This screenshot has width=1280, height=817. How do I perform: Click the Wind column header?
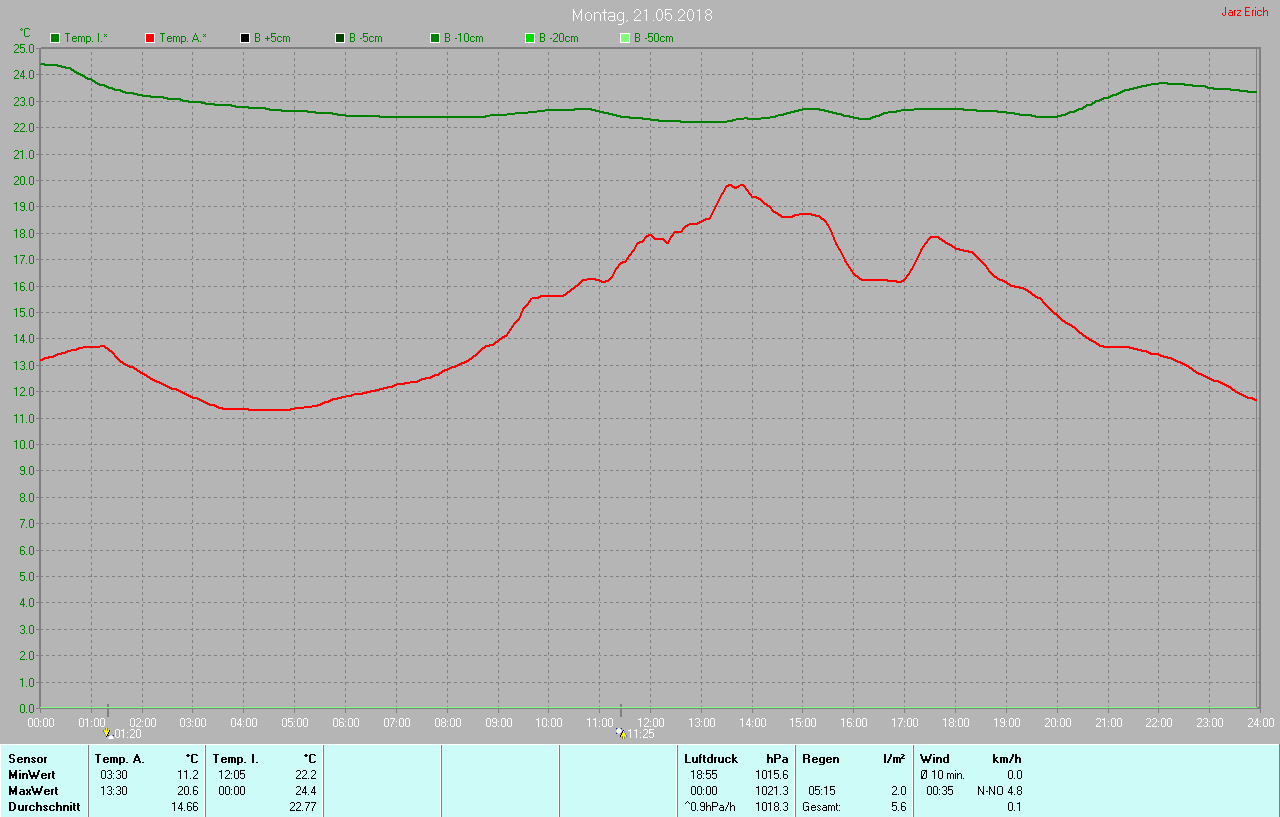click(935, 759)
